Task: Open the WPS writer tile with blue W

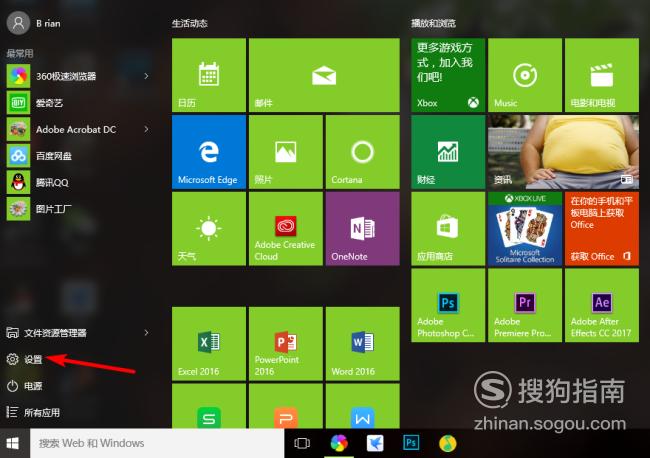Action: pos(363,406)
